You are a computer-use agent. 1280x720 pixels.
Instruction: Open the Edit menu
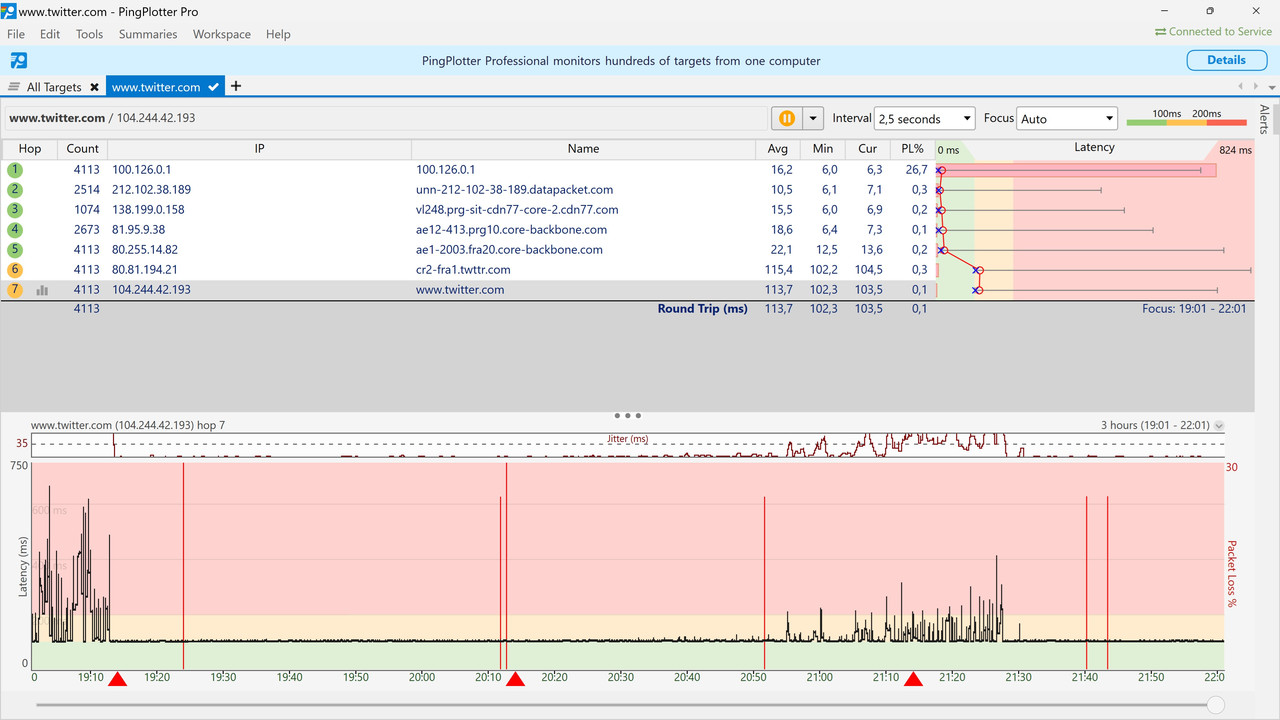tap(50, 34)
